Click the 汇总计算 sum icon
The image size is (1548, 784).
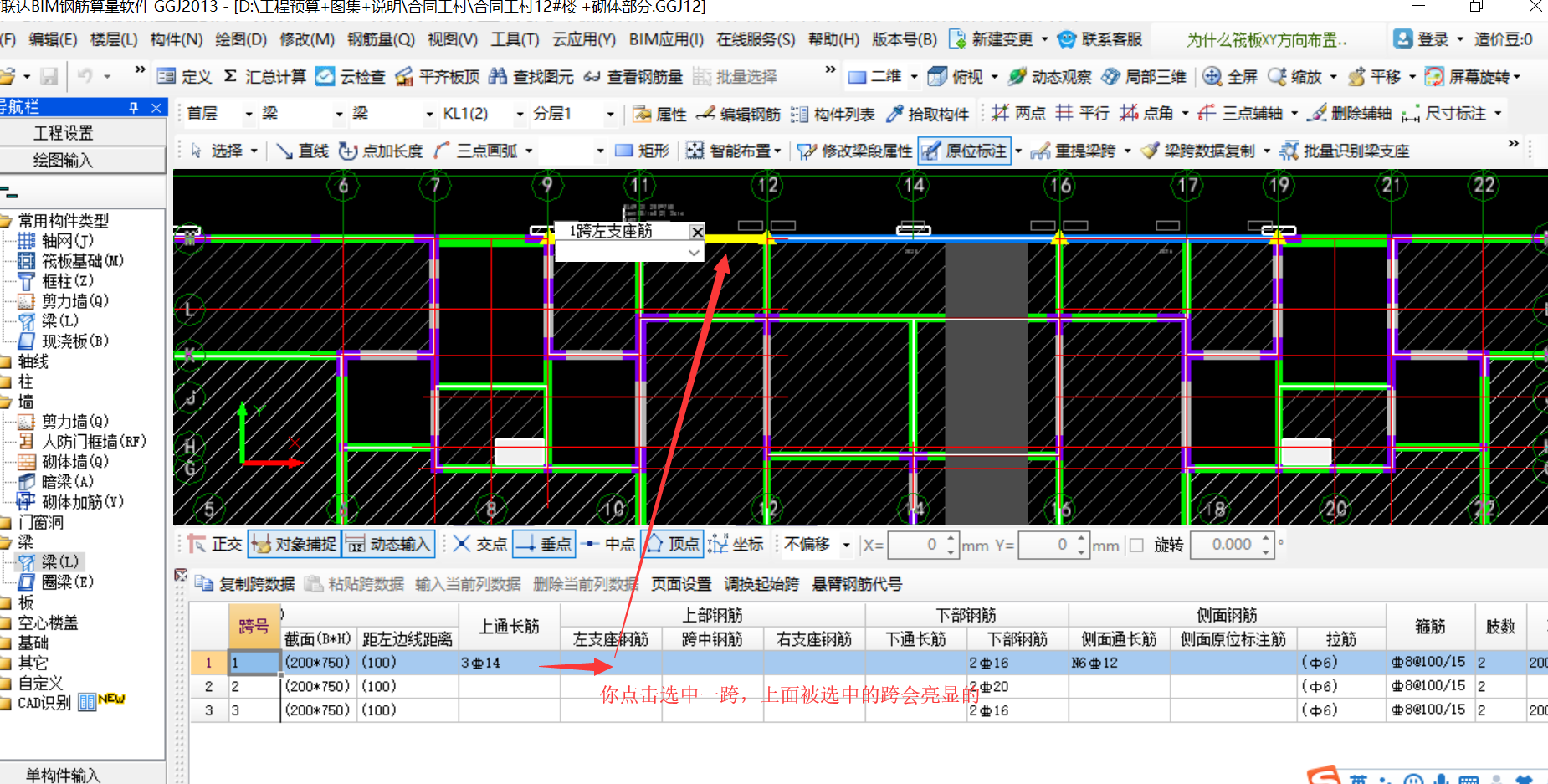pyautogui.click(x=264, y=76)
